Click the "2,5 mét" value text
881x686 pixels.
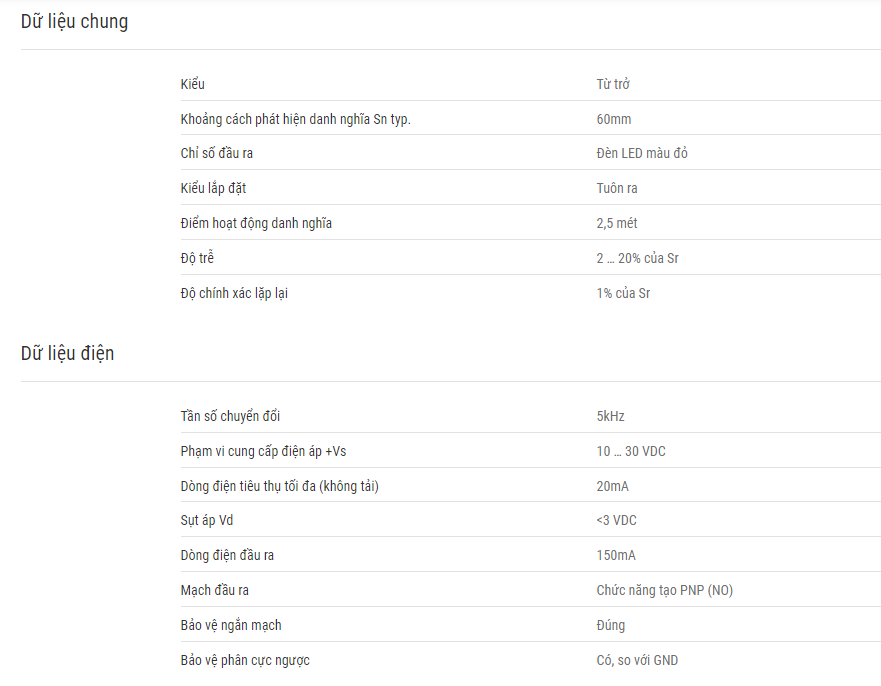[x=617, y=223]
